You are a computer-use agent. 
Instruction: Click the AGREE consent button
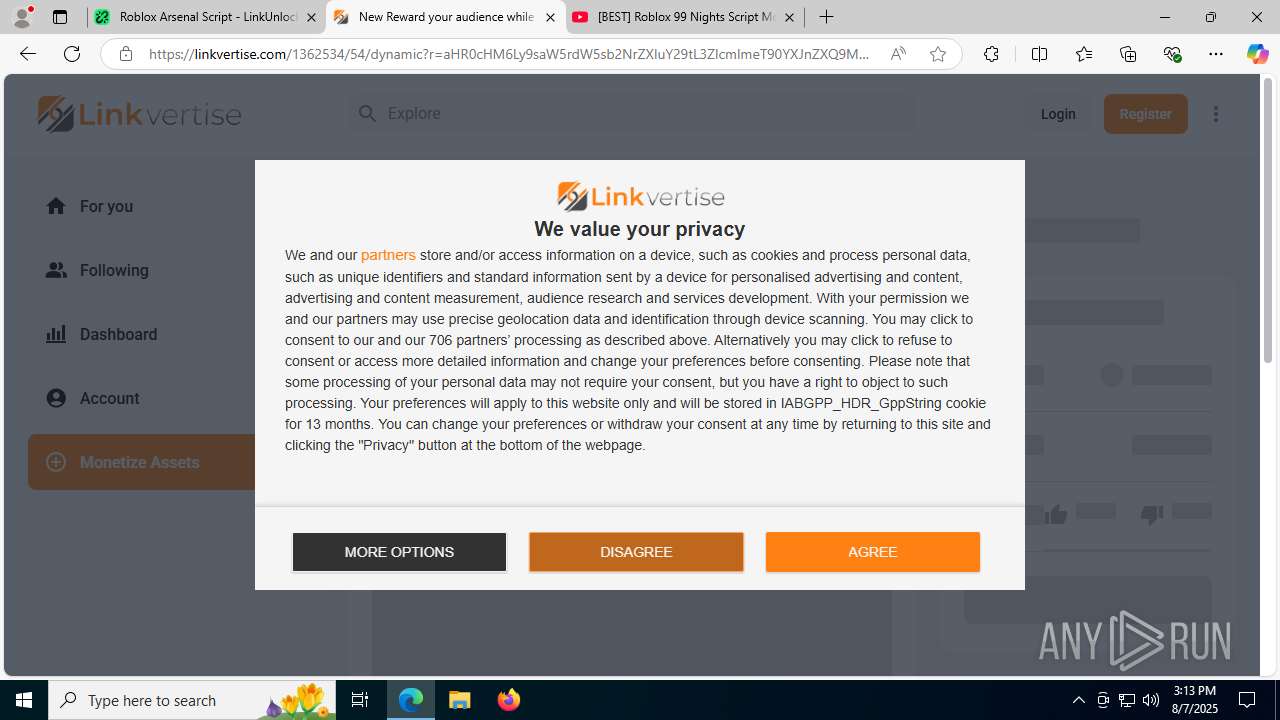pos(873,552)
